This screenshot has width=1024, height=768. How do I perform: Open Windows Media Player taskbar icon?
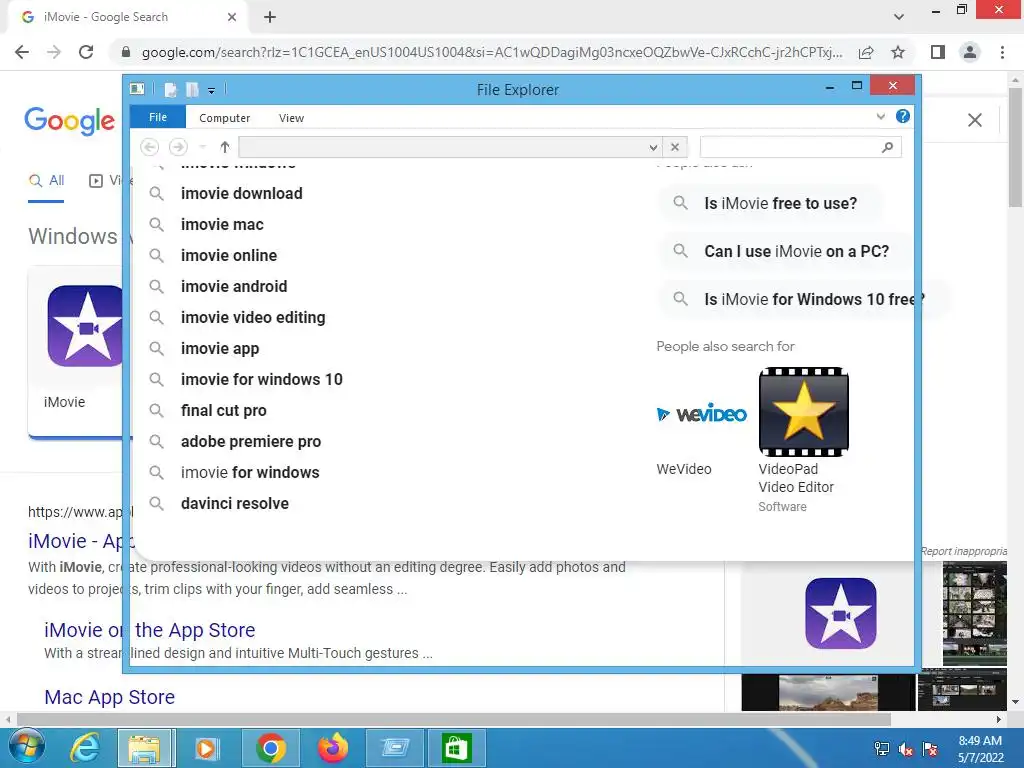click(x=208, y=748)
